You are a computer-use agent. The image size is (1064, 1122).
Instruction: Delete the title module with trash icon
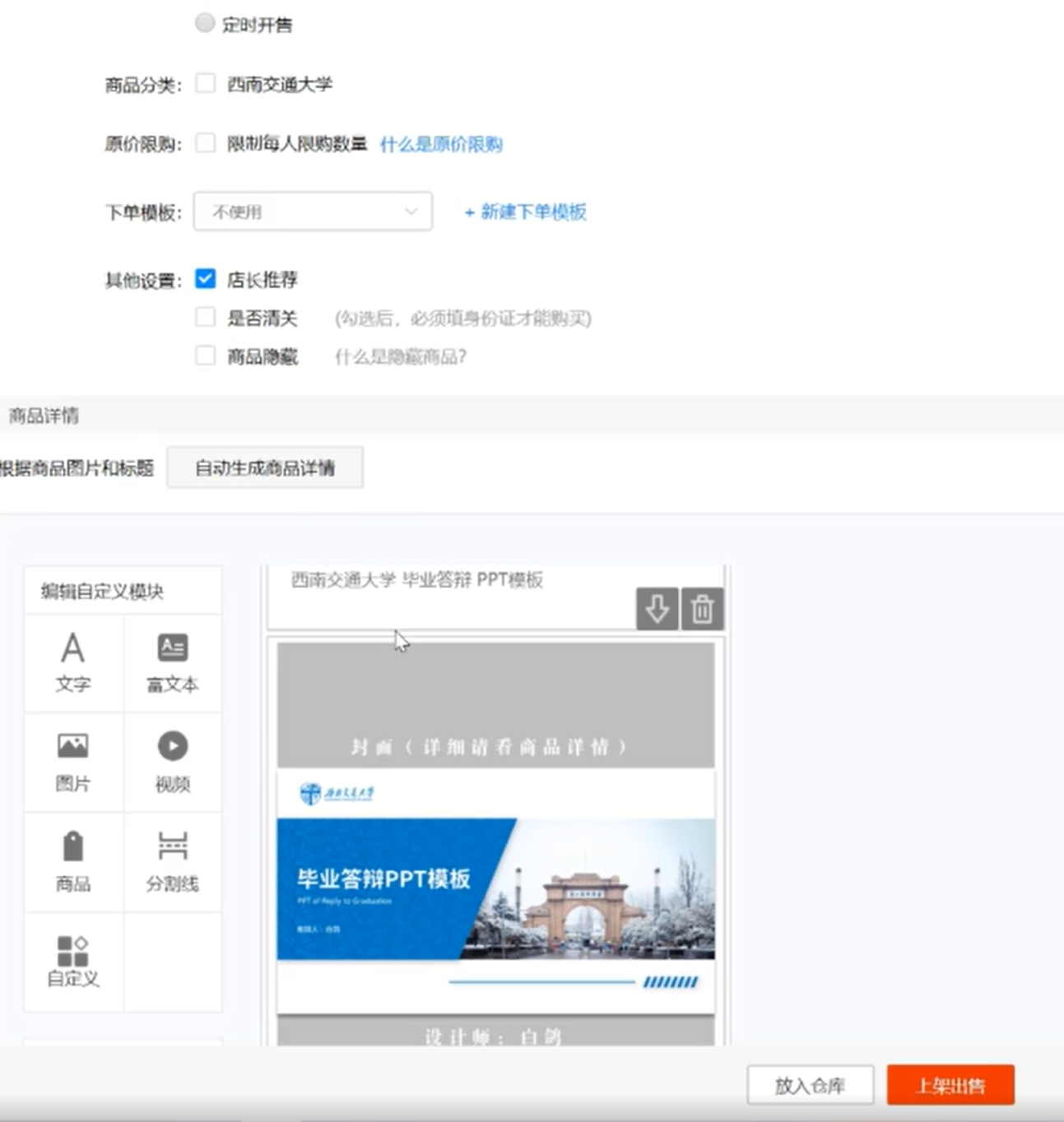point(702,610)
